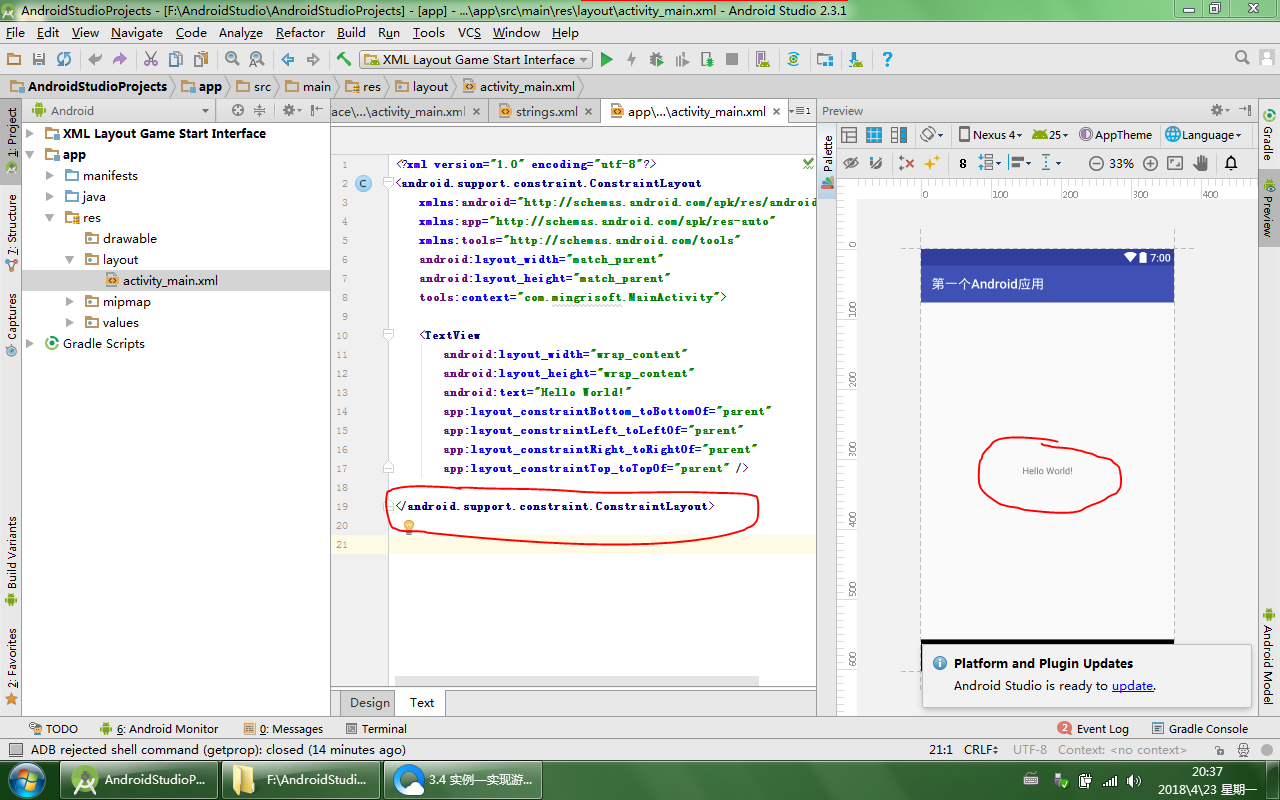Screen dimensions: 1280x800
Task: Click the Synchronize refresh icon
Action: (x=64, y=60)
